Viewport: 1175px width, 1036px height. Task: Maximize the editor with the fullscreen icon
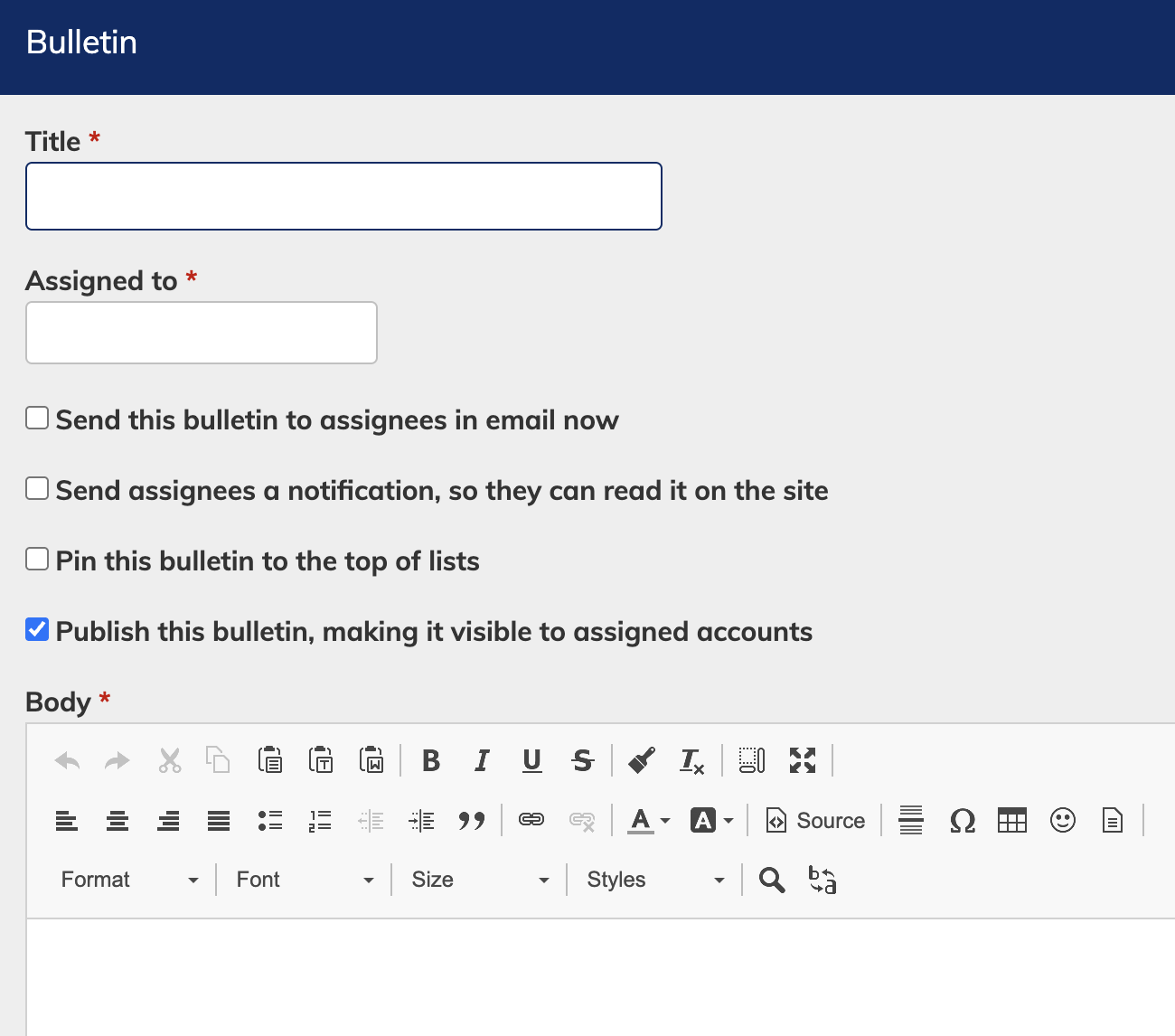point(803,760)
